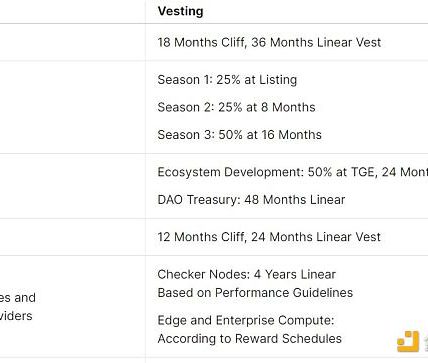The width and height of the screenshot is (428, 363).
Task: Select the Season 3: 50% at 16 Months line
Action: click(x=239, y=135)
